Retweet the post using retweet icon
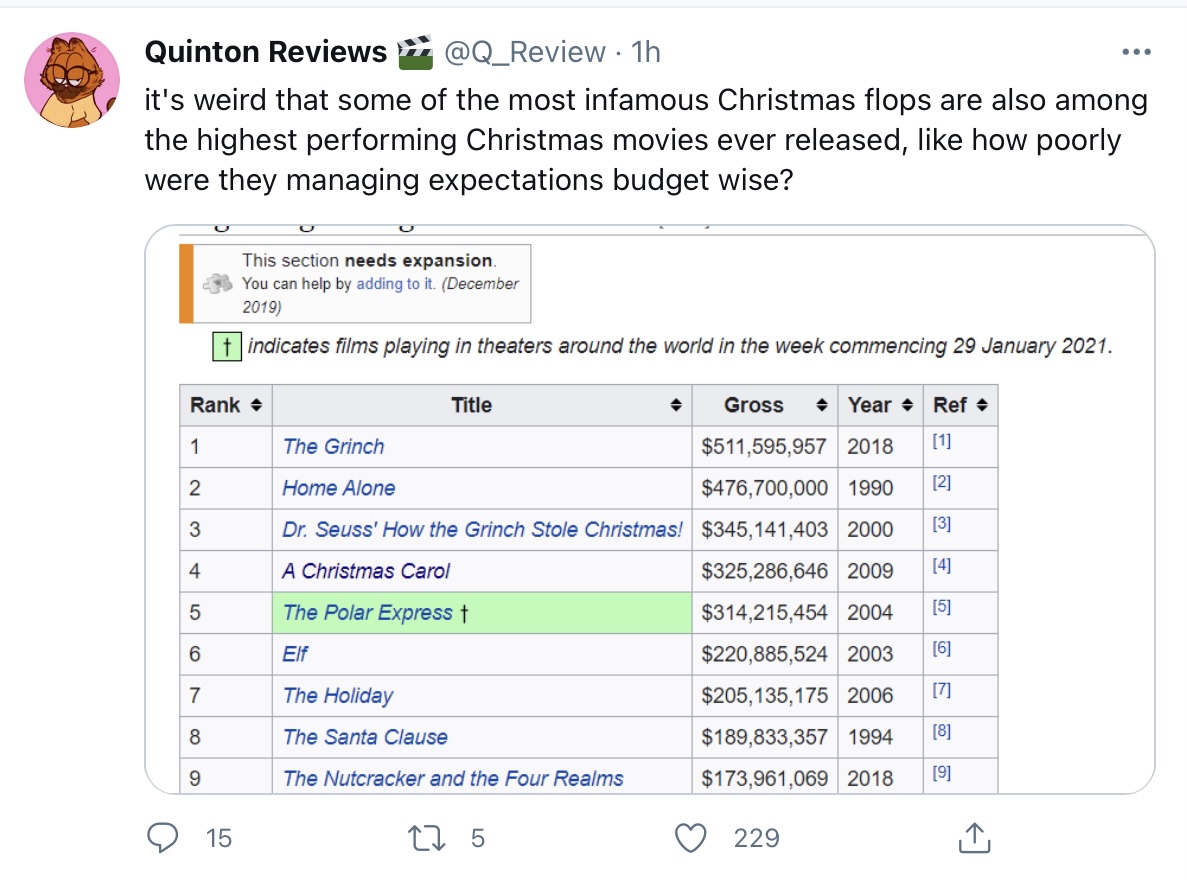 pyautogui.click(x=426, y=838)
